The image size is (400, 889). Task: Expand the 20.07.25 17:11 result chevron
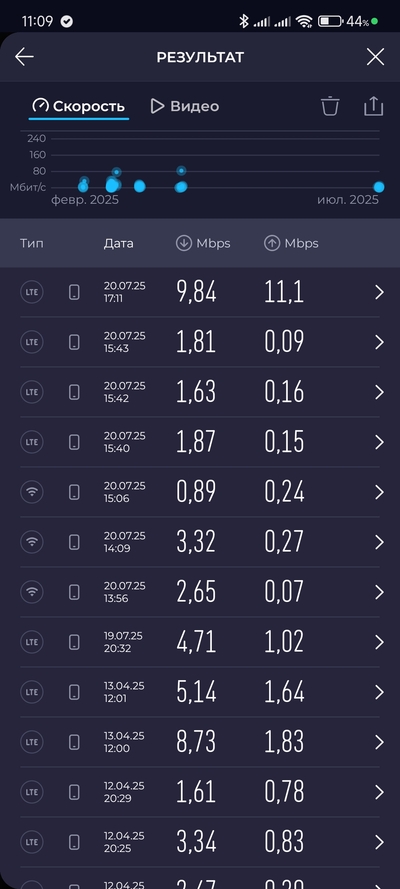(380, 292)
